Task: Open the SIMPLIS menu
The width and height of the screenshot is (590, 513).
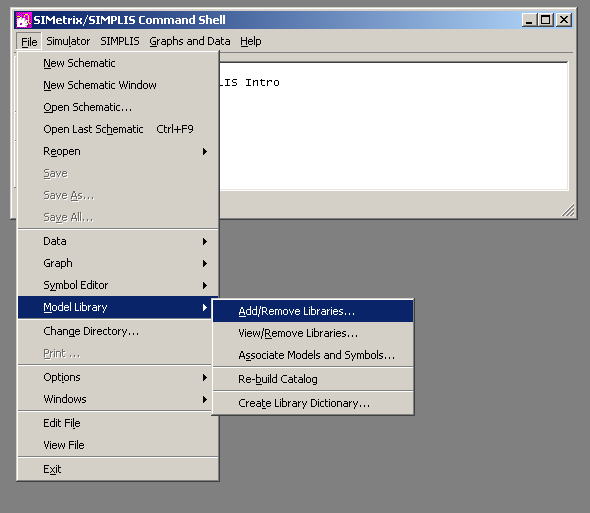Action: click(x=120, y=41)
